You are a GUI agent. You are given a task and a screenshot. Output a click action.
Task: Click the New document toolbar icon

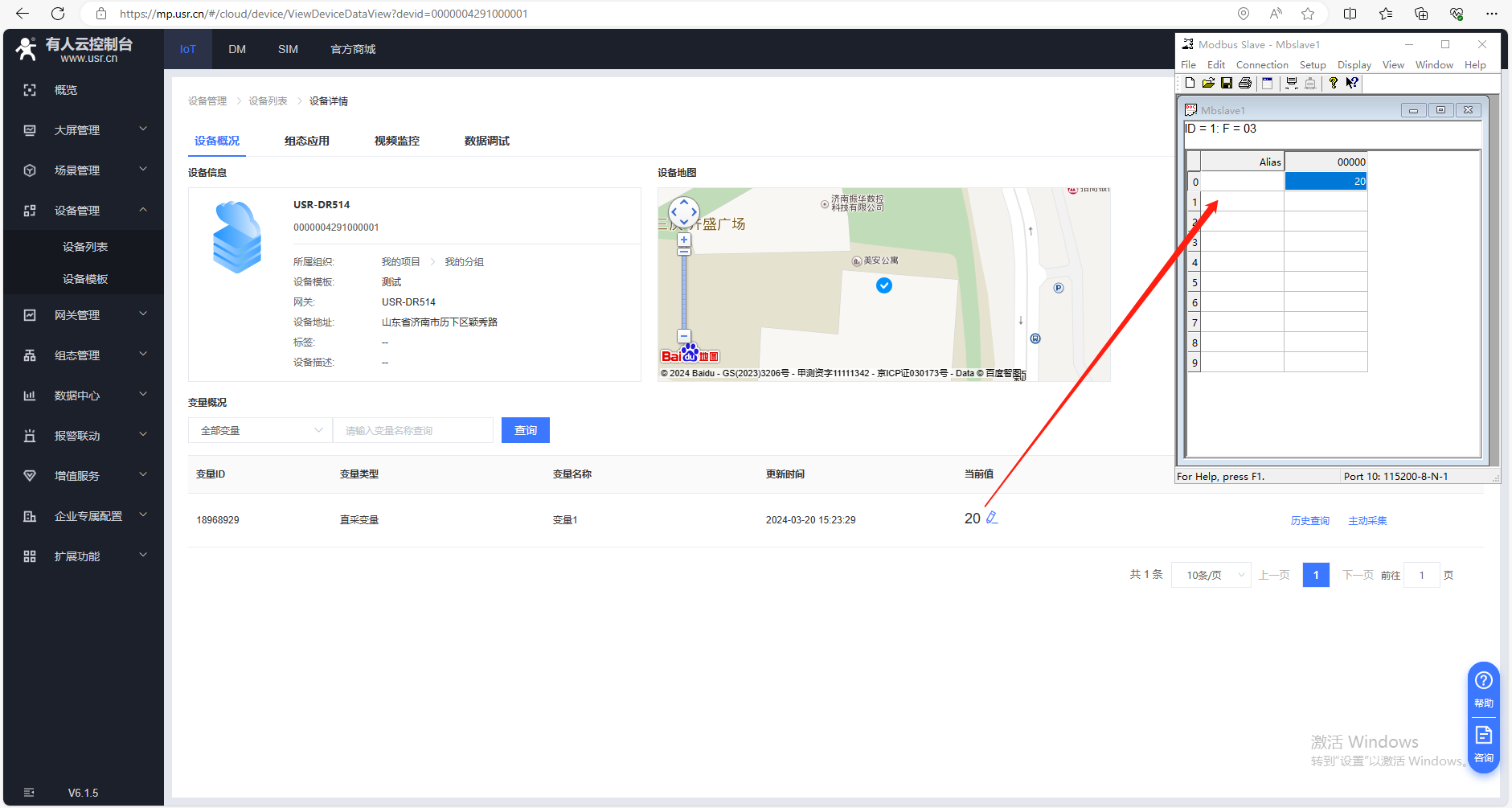[x=1190, y=83]
